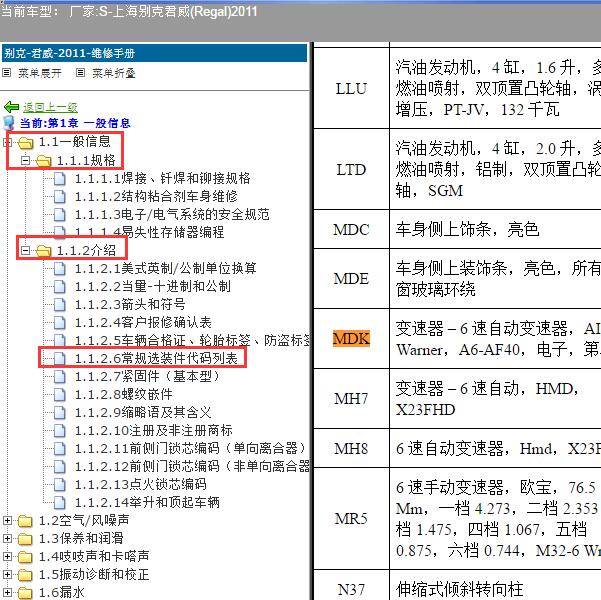Expand the 1.3保养和润滑 node
This screenshot has height=600, width=601.
pos(7,538)
